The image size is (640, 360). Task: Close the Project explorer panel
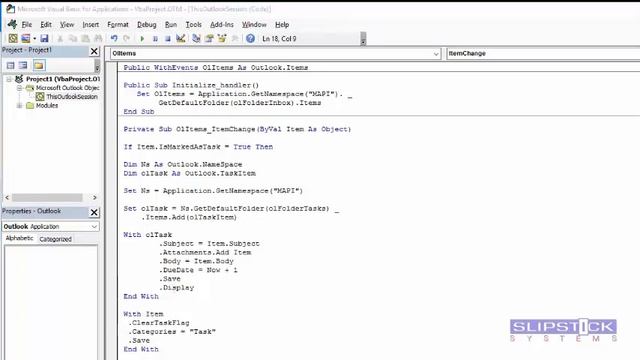(94, 51)
